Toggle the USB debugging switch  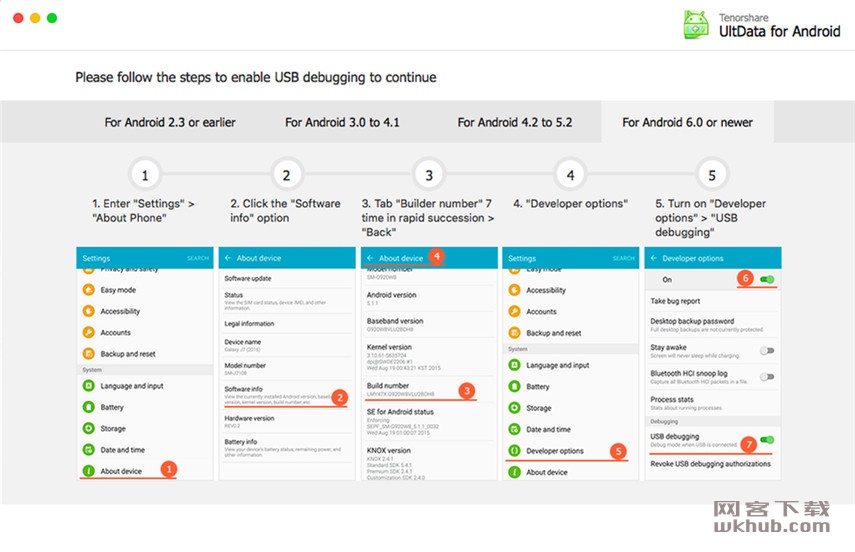coord(767,440)
